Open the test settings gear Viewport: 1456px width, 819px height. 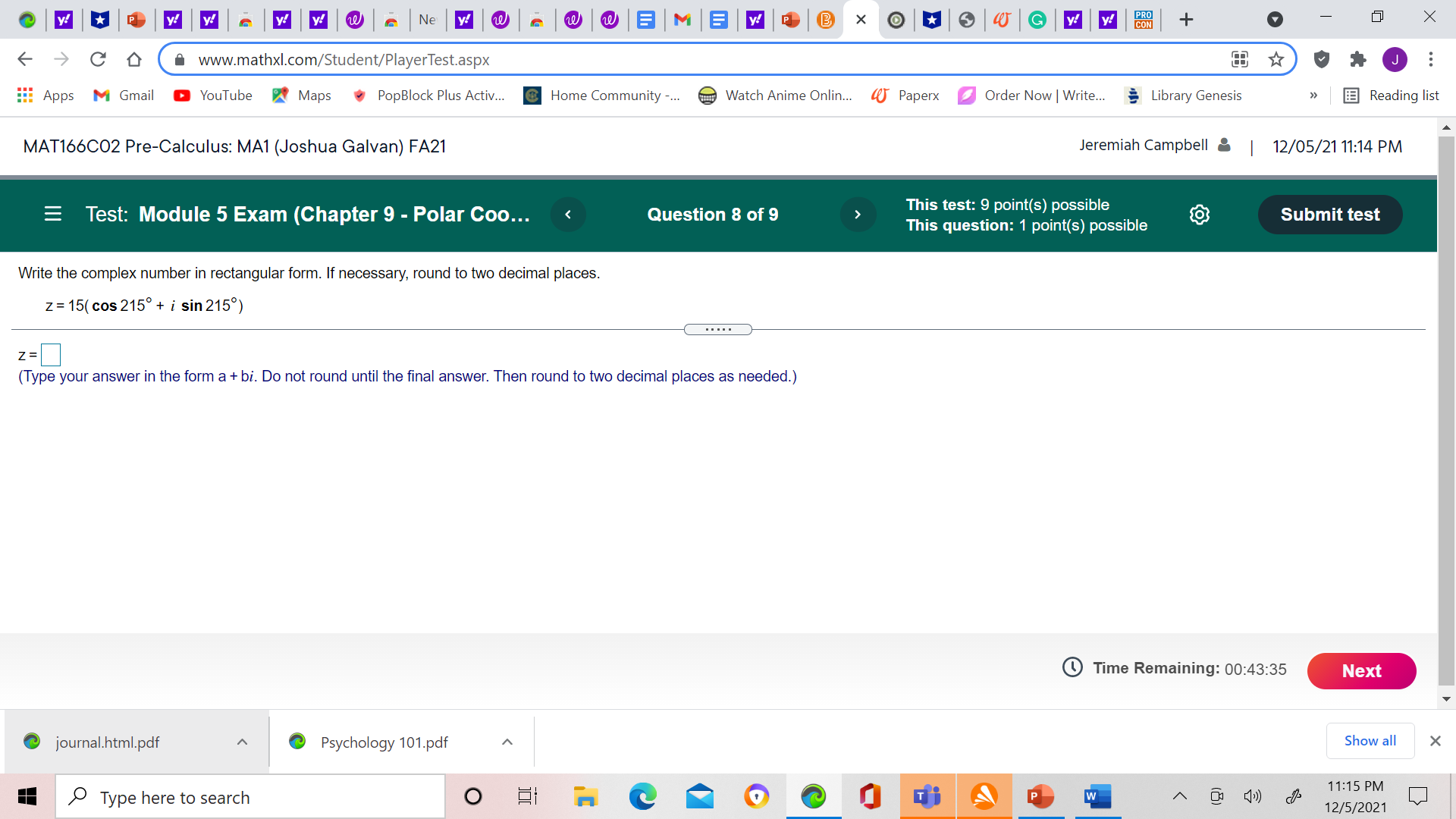tap(1199, 215)
